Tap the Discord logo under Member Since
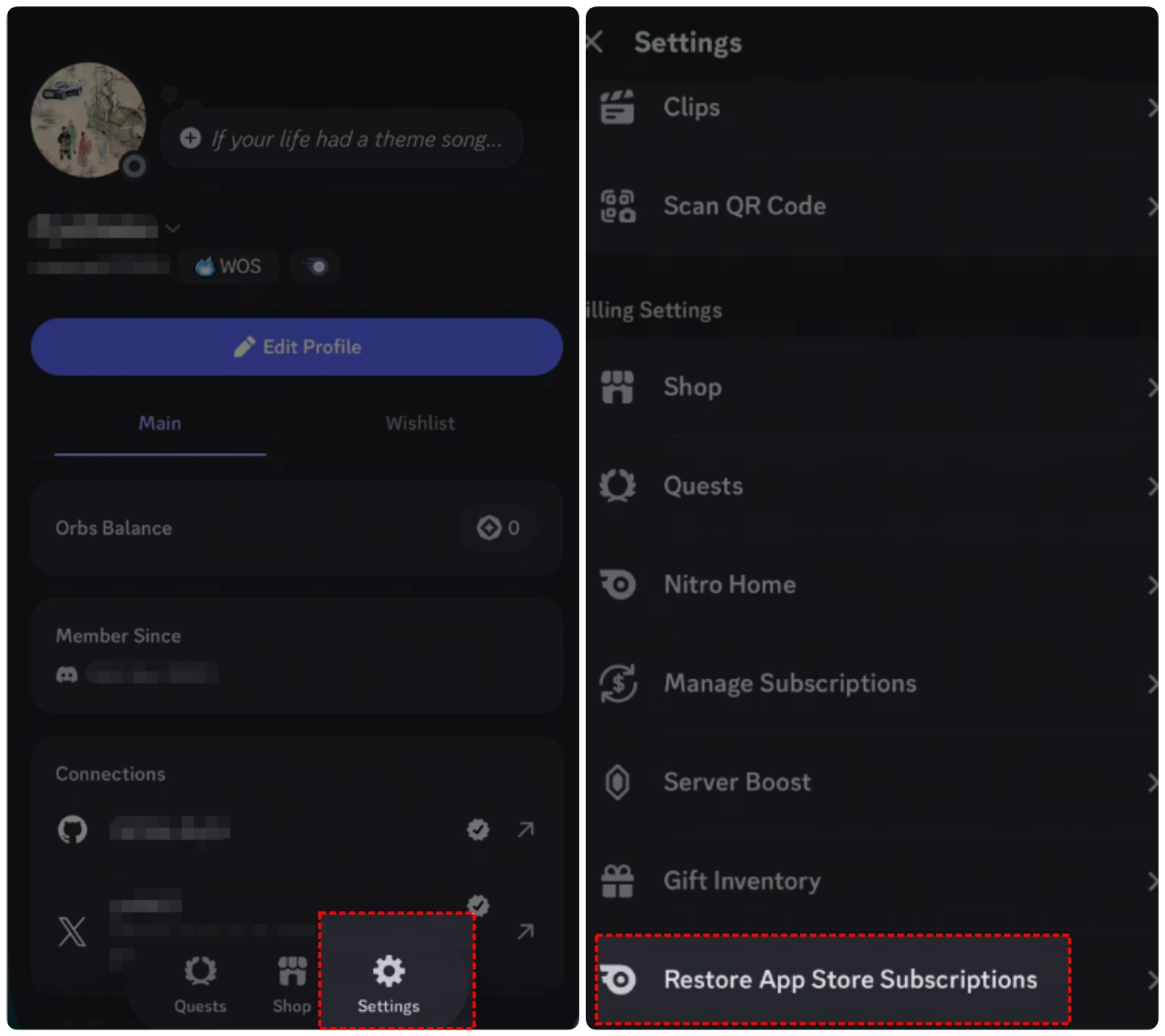This screenshot has width=1165, height=1036. 67,674
